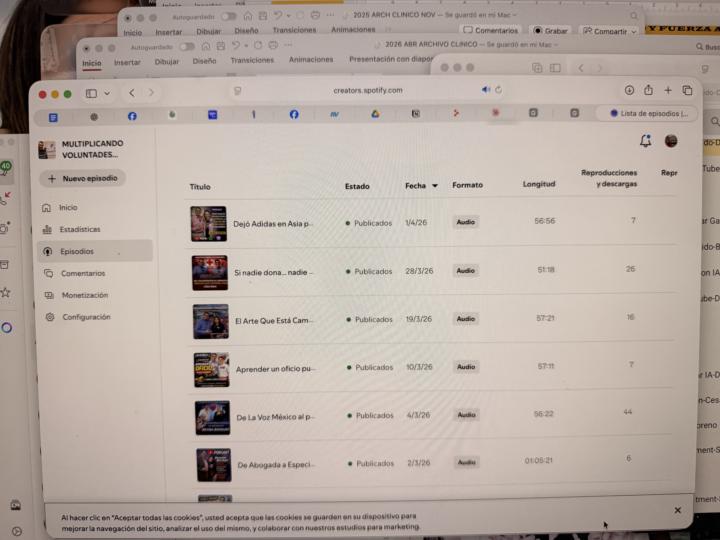Open Compartir dropdown in 2025 ARCH CLINICO window
The height and width of the screenshot is (540, 720).
coord(610,31)
